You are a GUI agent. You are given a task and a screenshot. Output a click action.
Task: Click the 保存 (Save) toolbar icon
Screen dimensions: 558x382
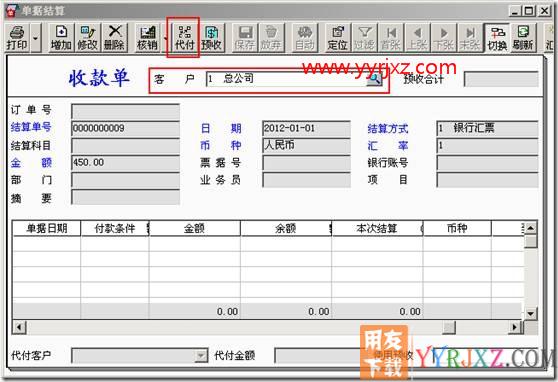click(x=245, y=38)
